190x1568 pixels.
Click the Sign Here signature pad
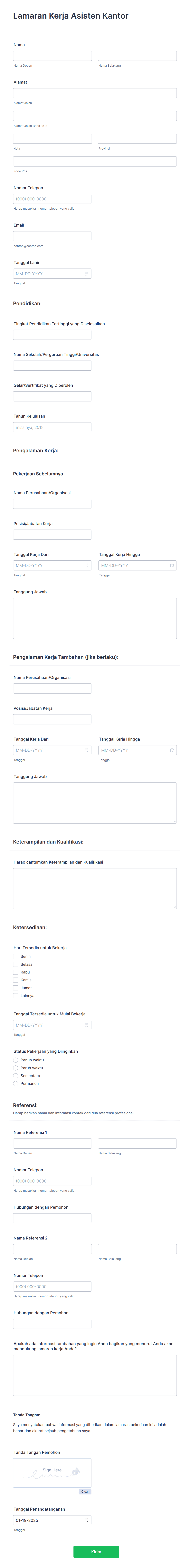tap(52, 1472)
